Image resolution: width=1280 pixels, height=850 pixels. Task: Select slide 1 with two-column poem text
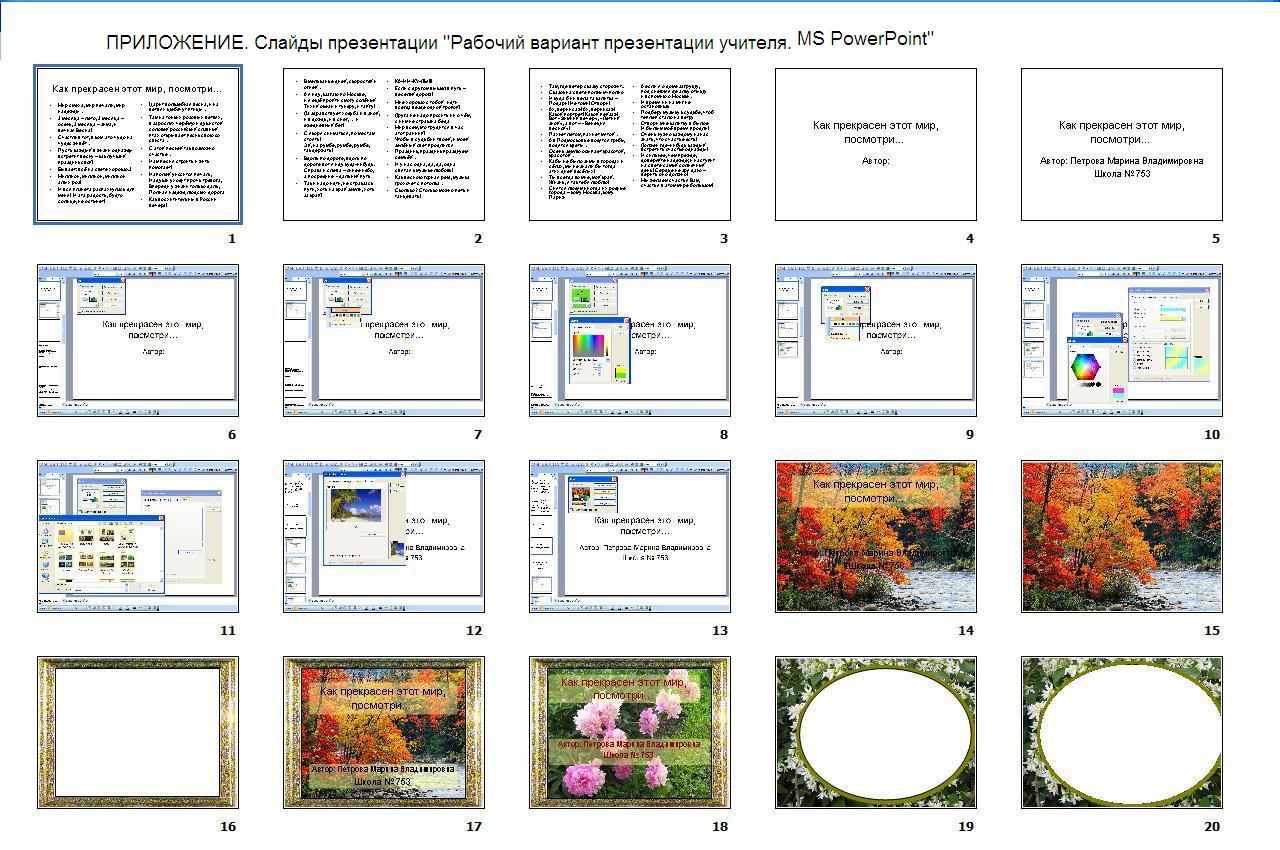138,144
